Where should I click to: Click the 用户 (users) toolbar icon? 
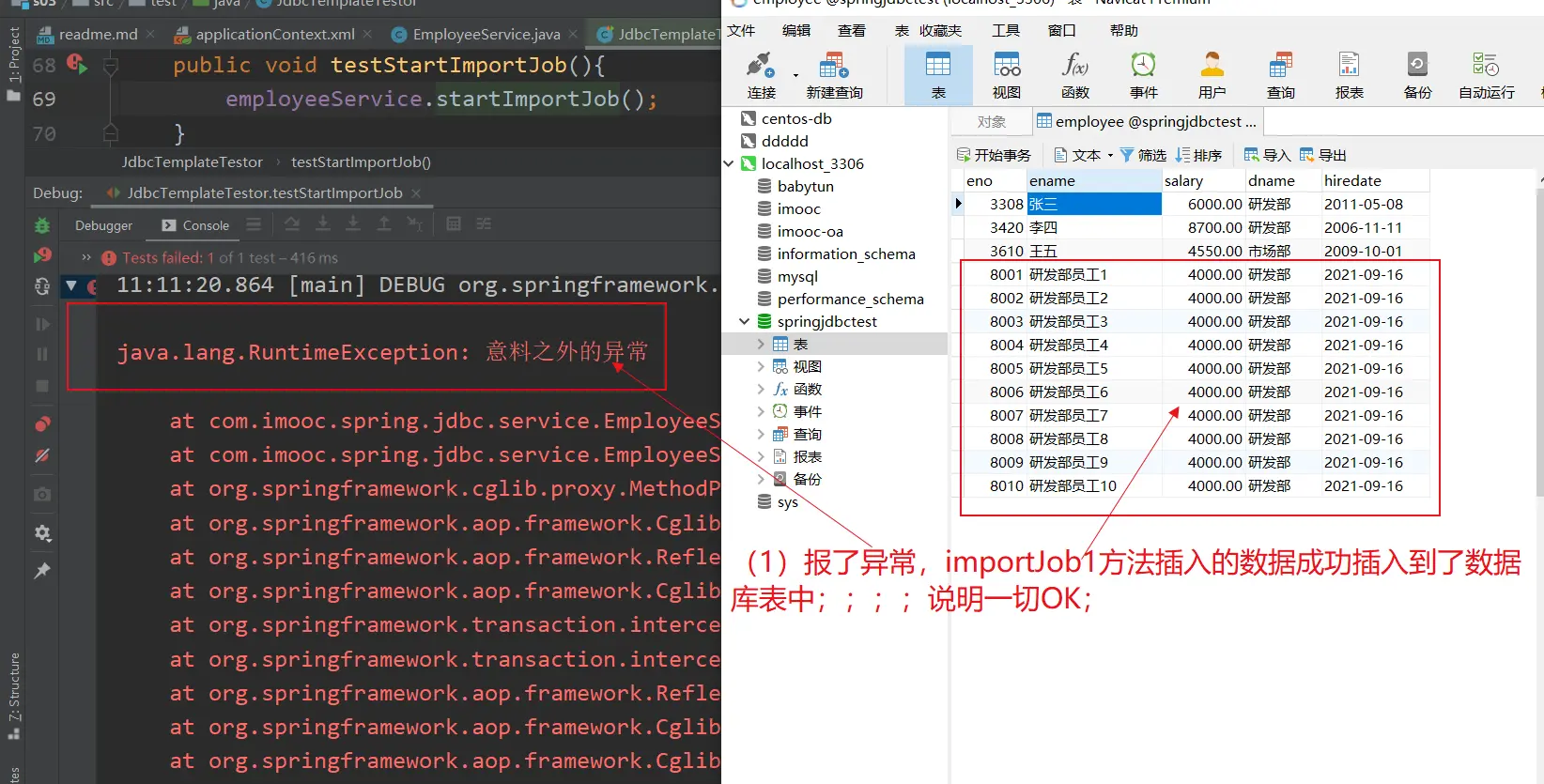coord(1212,75)
